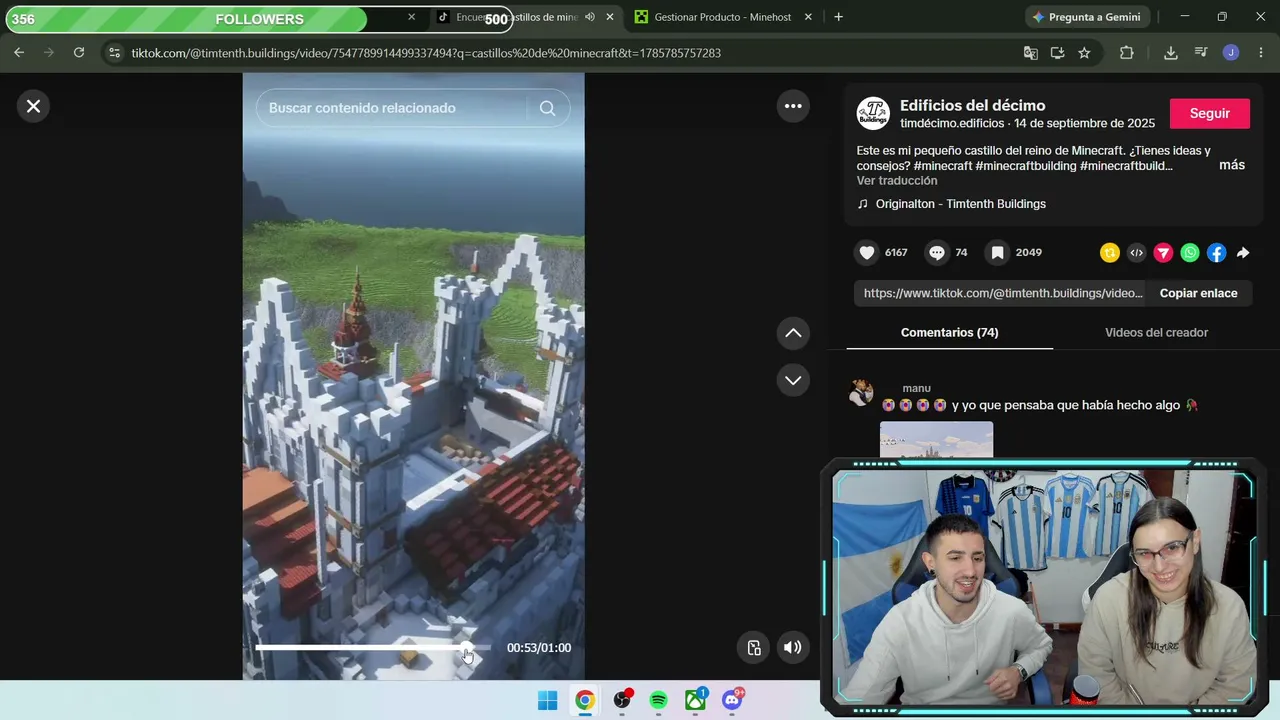Screen dimensions: 1280x720
Task: Go back with the browser back arrow
Action: (19, 53)
